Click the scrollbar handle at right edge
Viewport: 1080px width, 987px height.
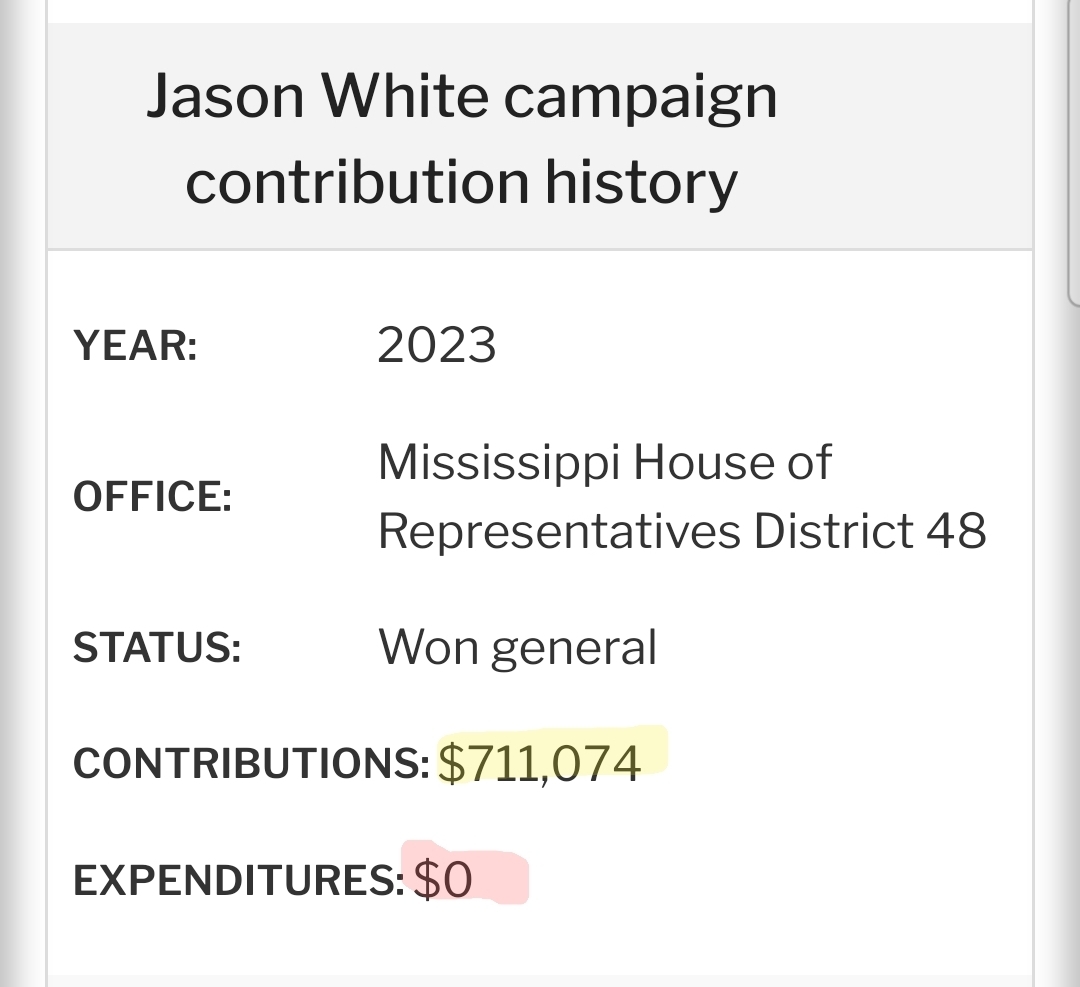1074,150
